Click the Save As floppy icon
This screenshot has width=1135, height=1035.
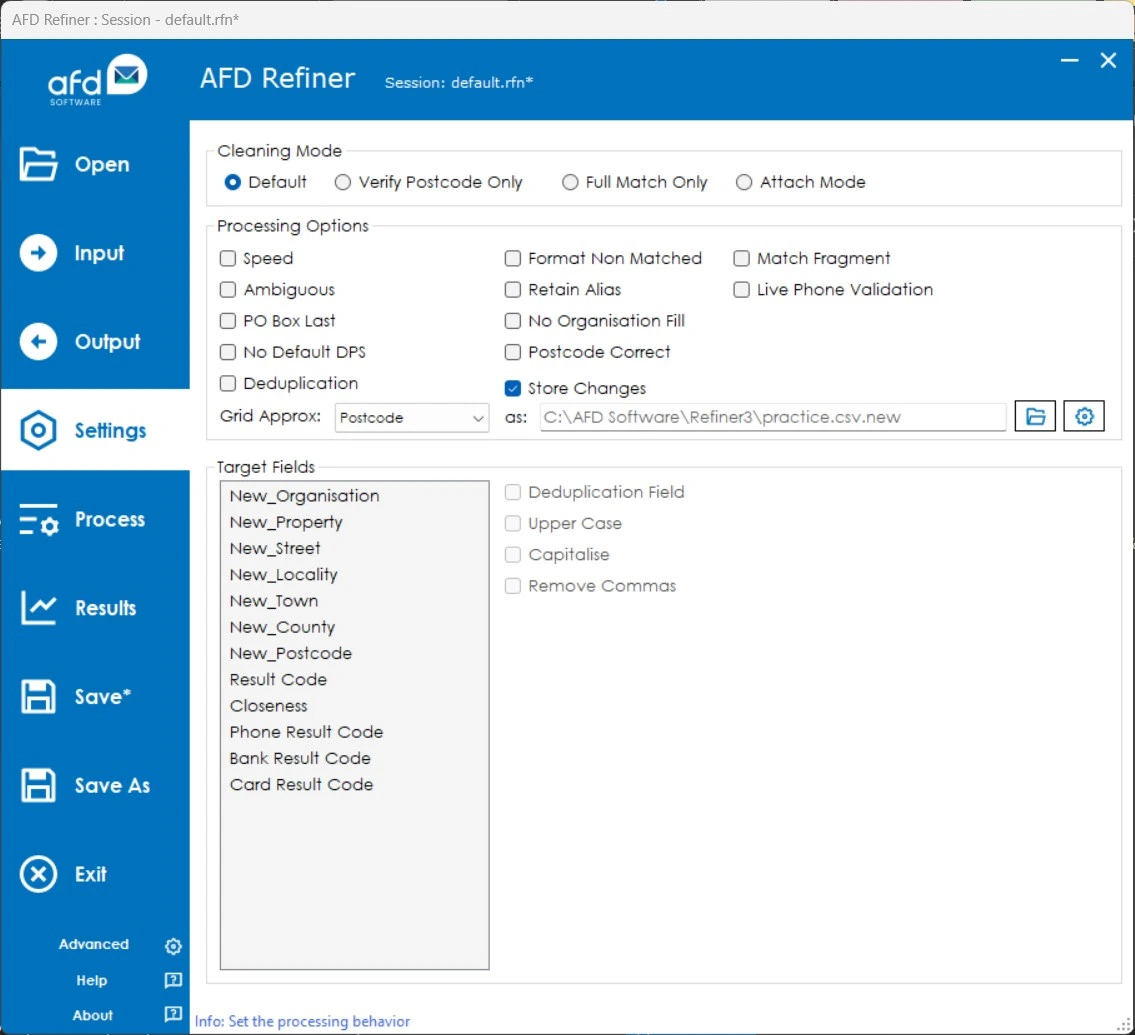[38, 785]
